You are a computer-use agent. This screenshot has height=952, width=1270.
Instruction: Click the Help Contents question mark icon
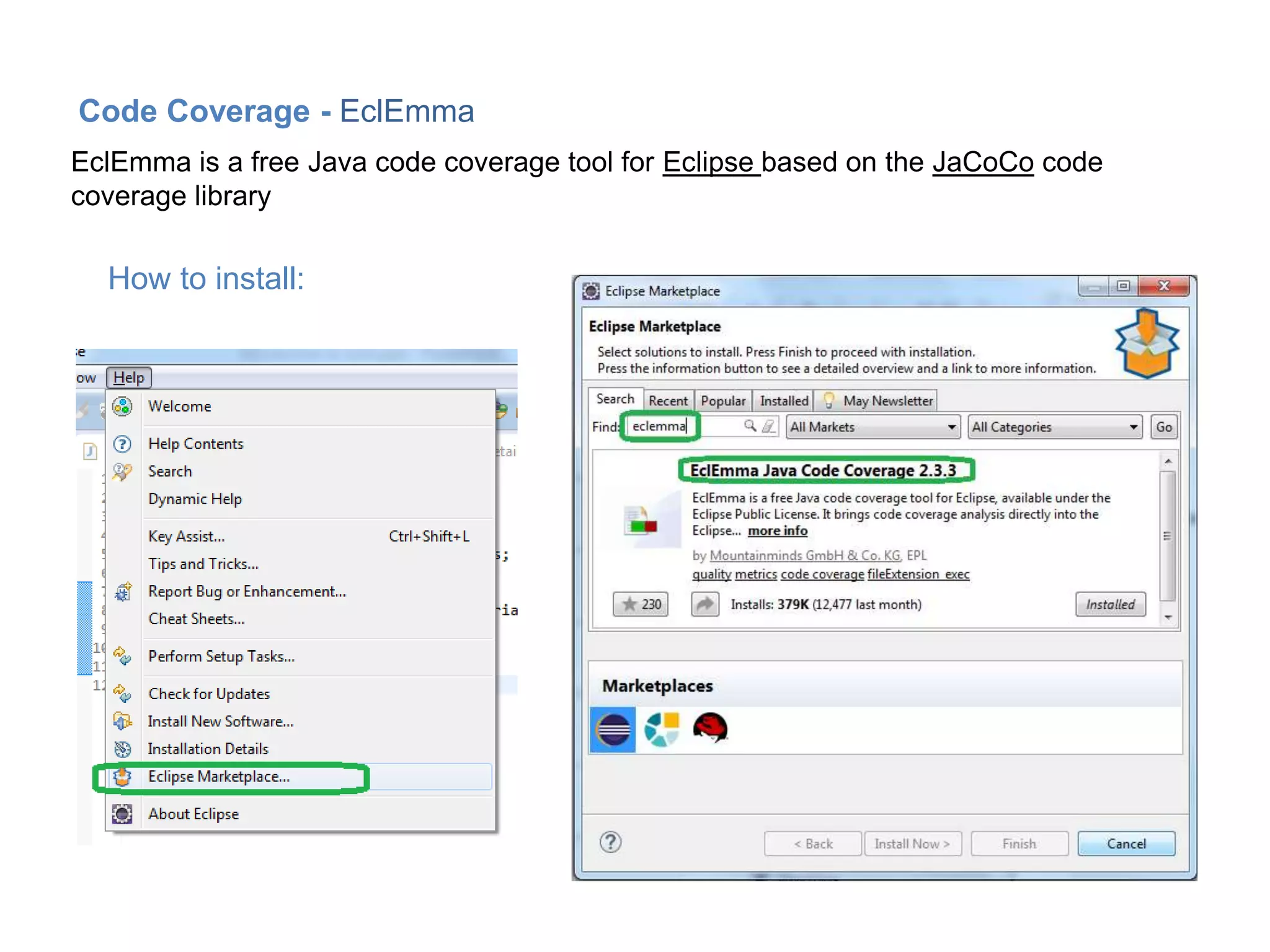tap(123, 444)
